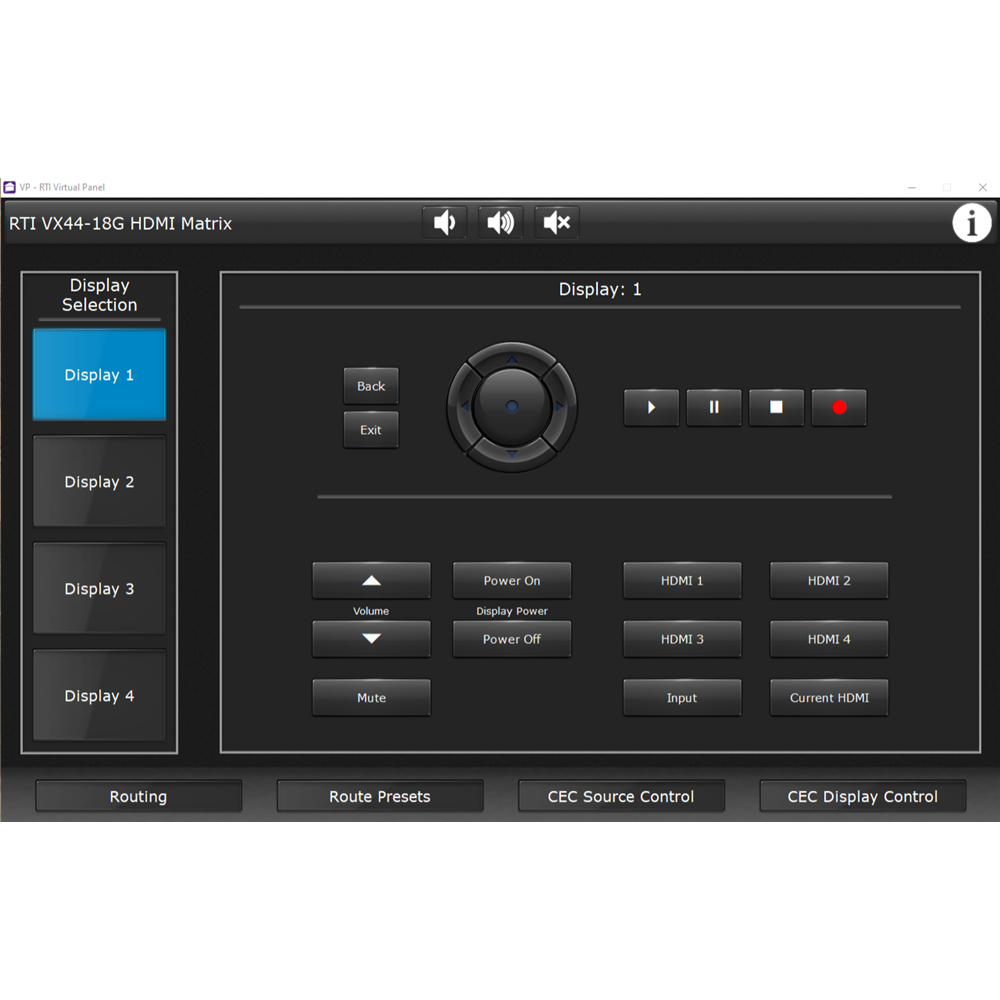This screenshot has width=1000, height=1000.
Task: Click the VP app icon in title bar
Action: (x=10, y=187)
